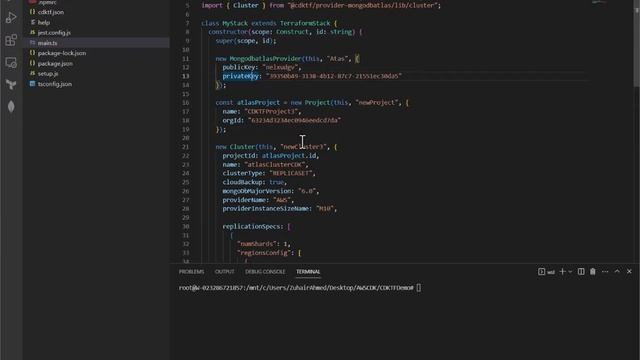Open the Terraform sidebar view
This screenshot has height=360, width=640.
[x=11, y=84]
